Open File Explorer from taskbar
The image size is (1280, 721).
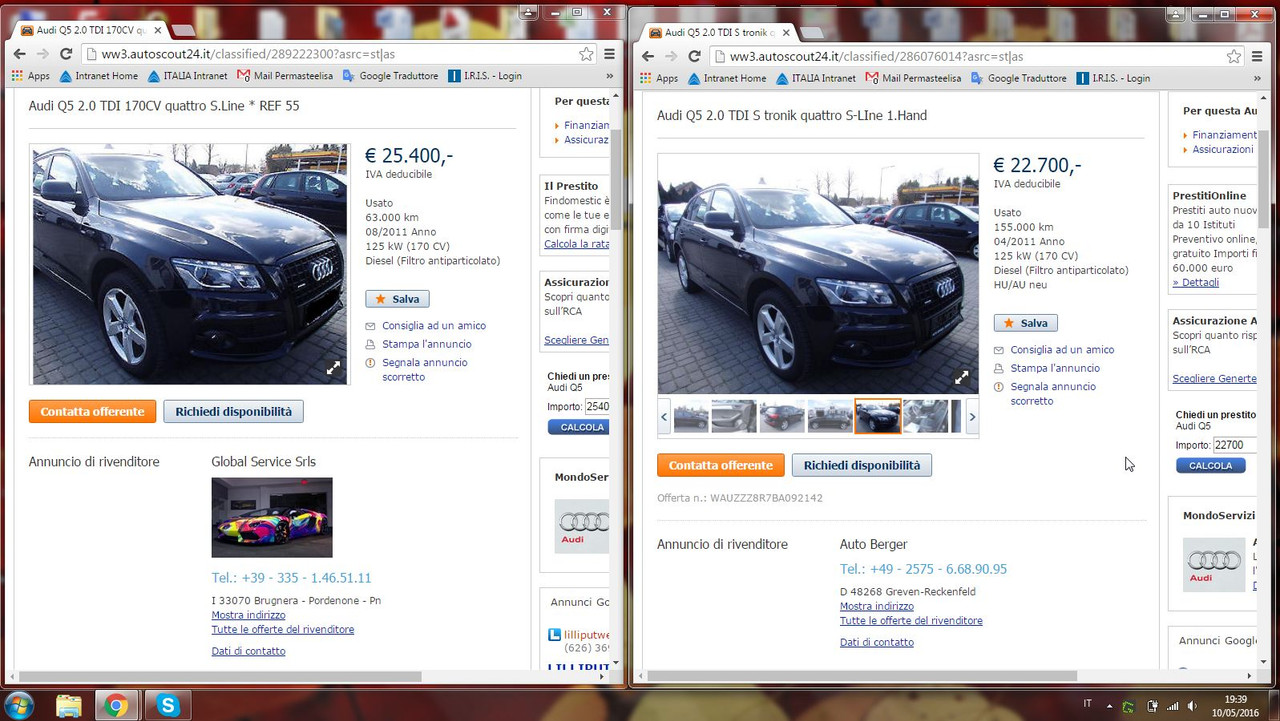[x=68, y=705]
